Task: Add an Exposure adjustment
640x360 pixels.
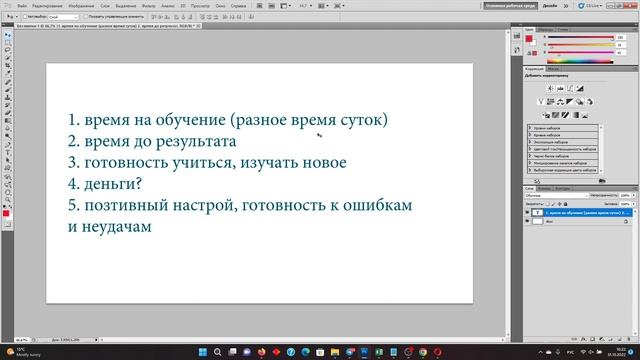Action: pyautogui.click(x=580, y=89)
